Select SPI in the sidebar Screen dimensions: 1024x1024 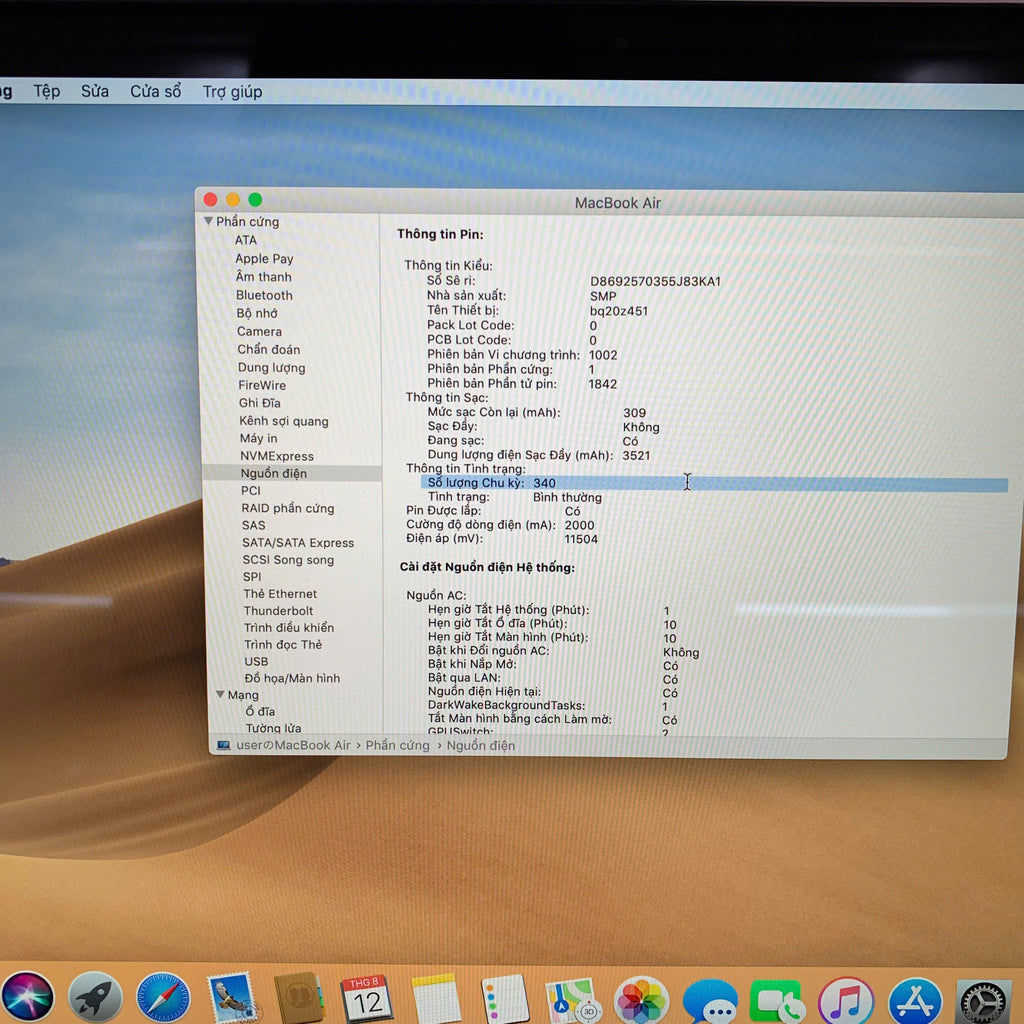click(251, 577)
